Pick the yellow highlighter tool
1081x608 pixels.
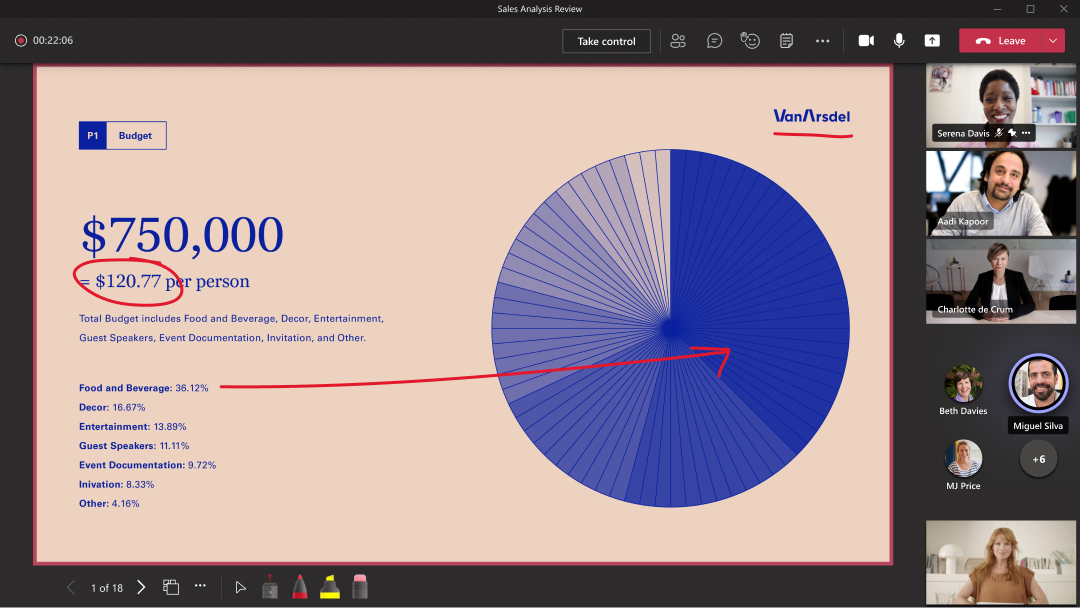coord(329,587)
